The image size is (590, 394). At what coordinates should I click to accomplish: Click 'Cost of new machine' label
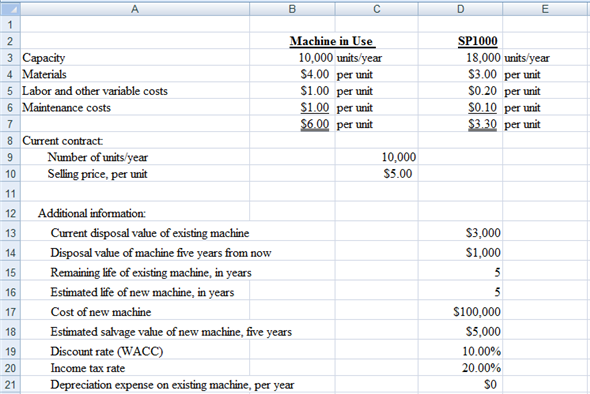point(101,312)
